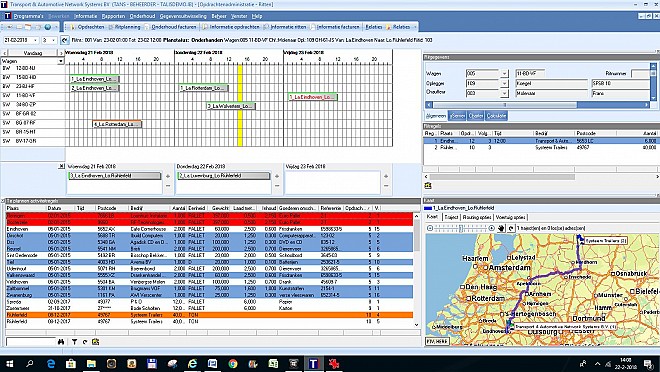Select orange Rühlerfeld row in activity list
This screenshot has height=372, width=660.
point(209,315)
